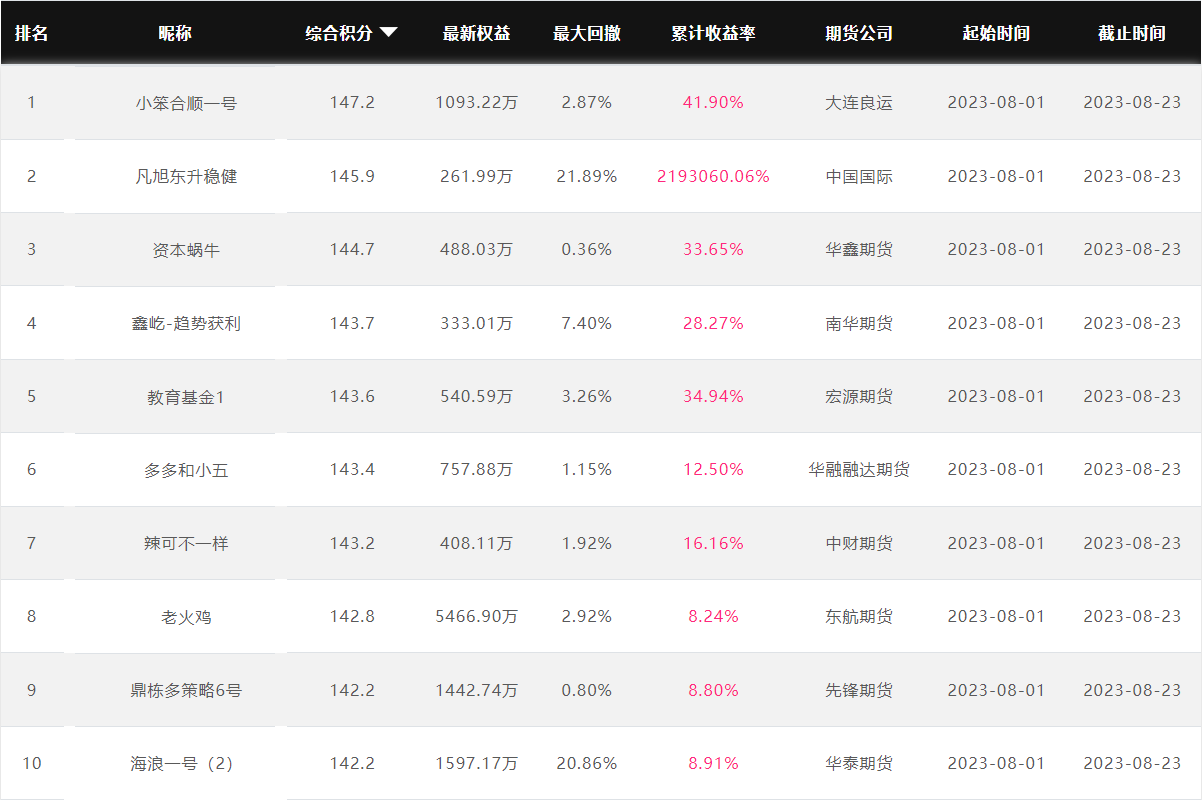1202x800 pixels.
Task: Select the 261.99万 equity value
Action: [x=477, y=176]
